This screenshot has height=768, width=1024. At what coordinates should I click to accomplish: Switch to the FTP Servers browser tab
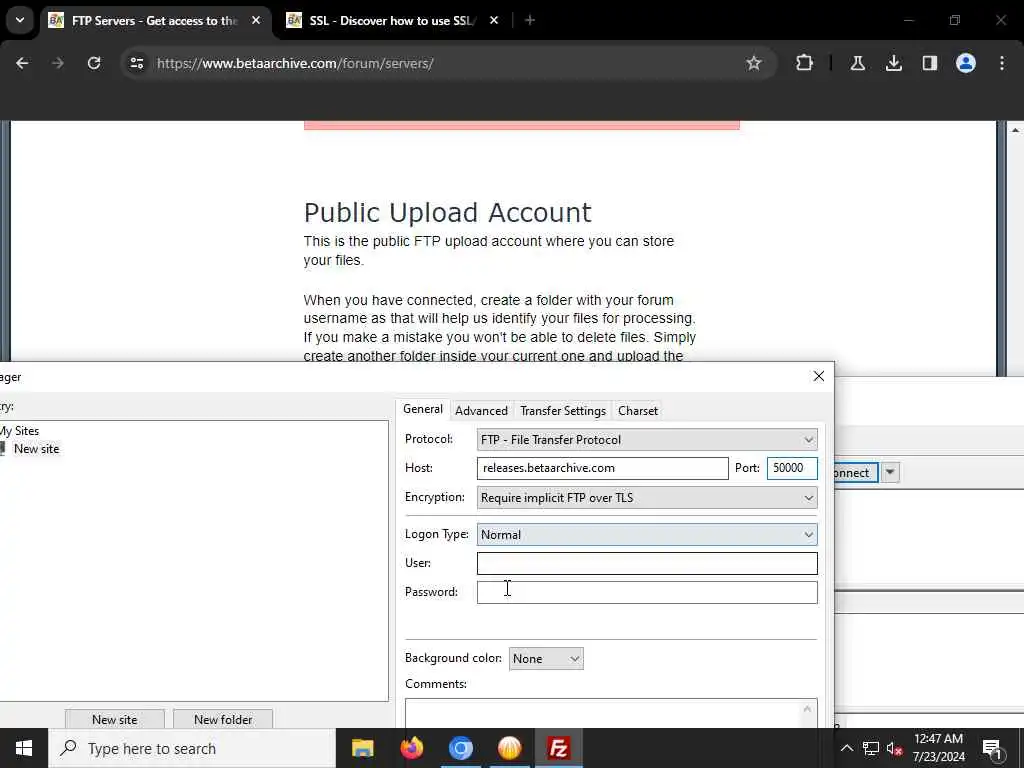[x=154, y=20]
